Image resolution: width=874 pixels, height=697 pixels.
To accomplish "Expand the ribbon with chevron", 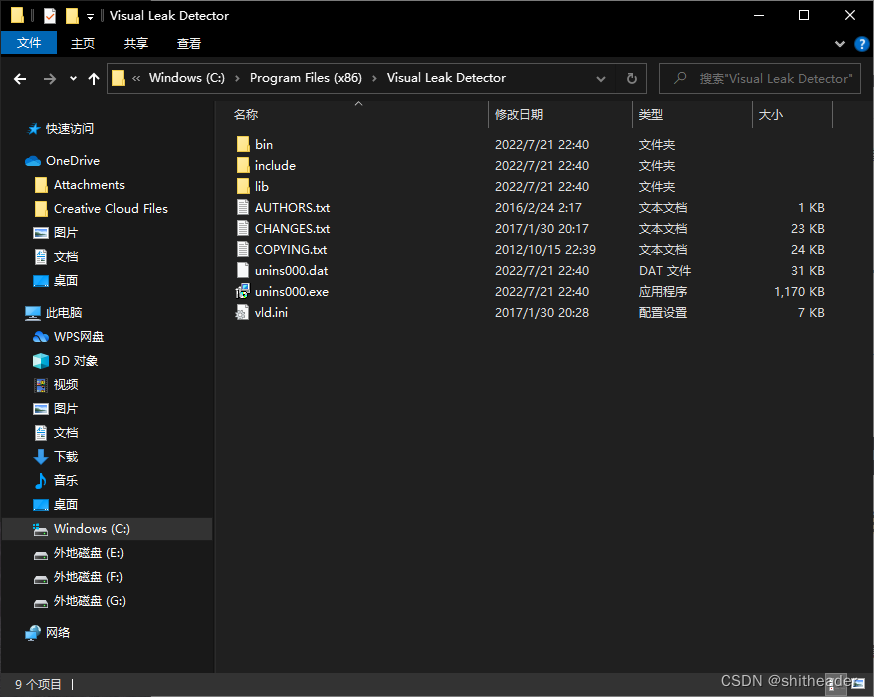I will (x=839, y=44).
